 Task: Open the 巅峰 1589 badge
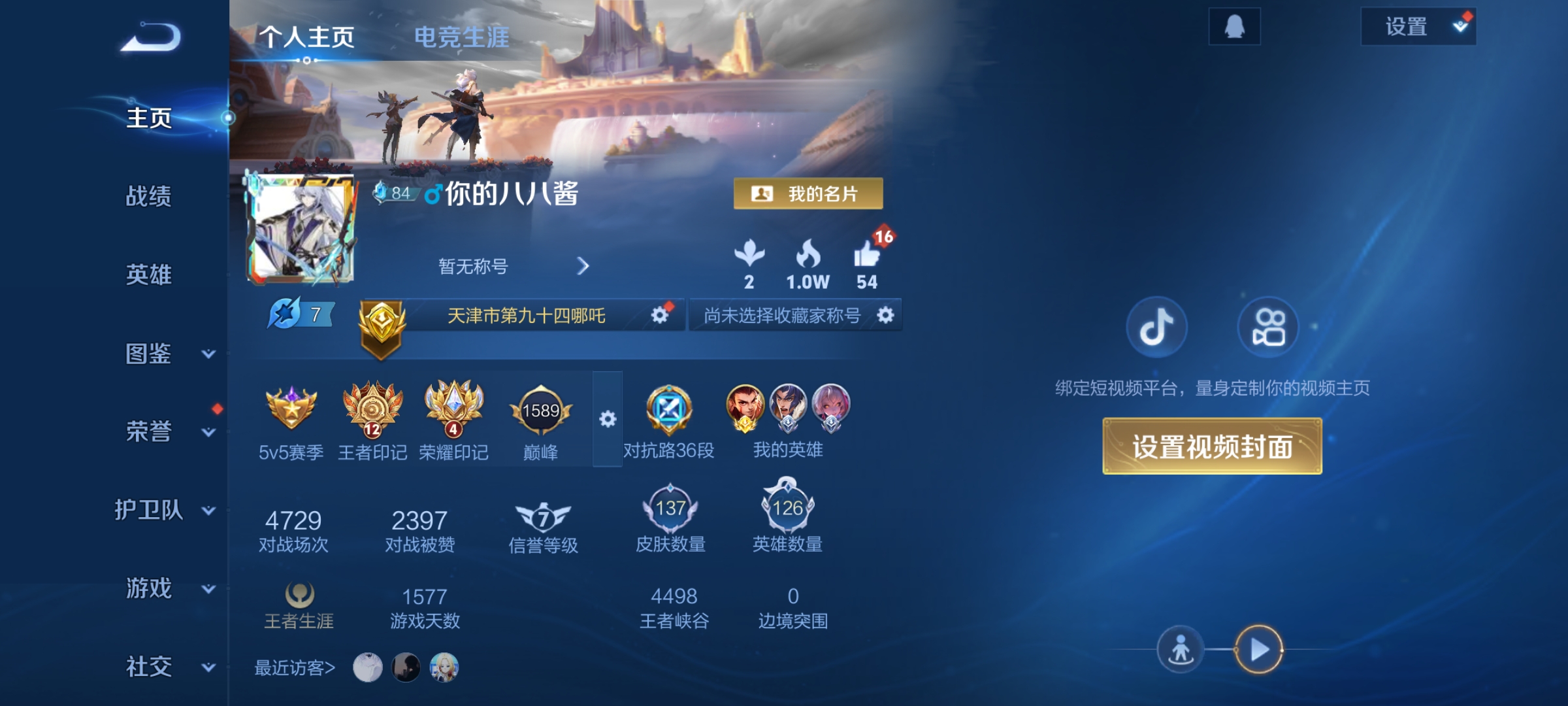pyautogui.click(x=541, y=420)
